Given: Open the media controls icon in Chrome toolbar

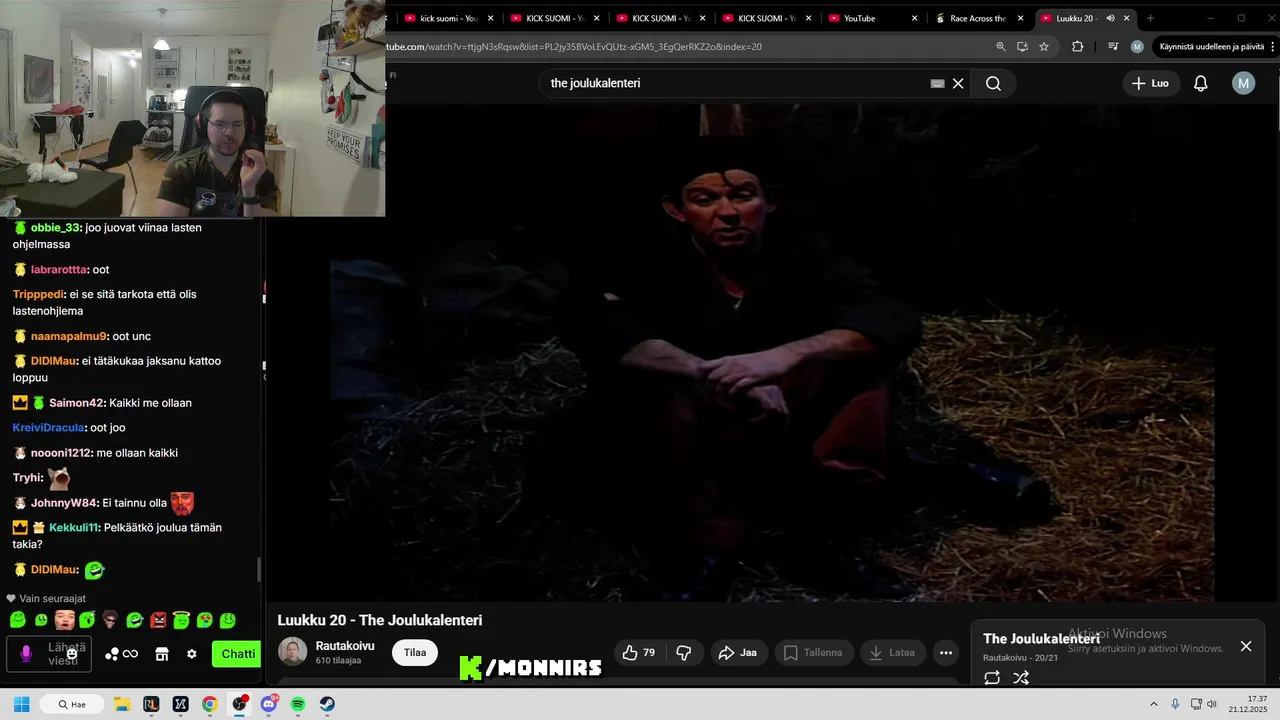Looking at the screenshot, I should pos(1113,46).
